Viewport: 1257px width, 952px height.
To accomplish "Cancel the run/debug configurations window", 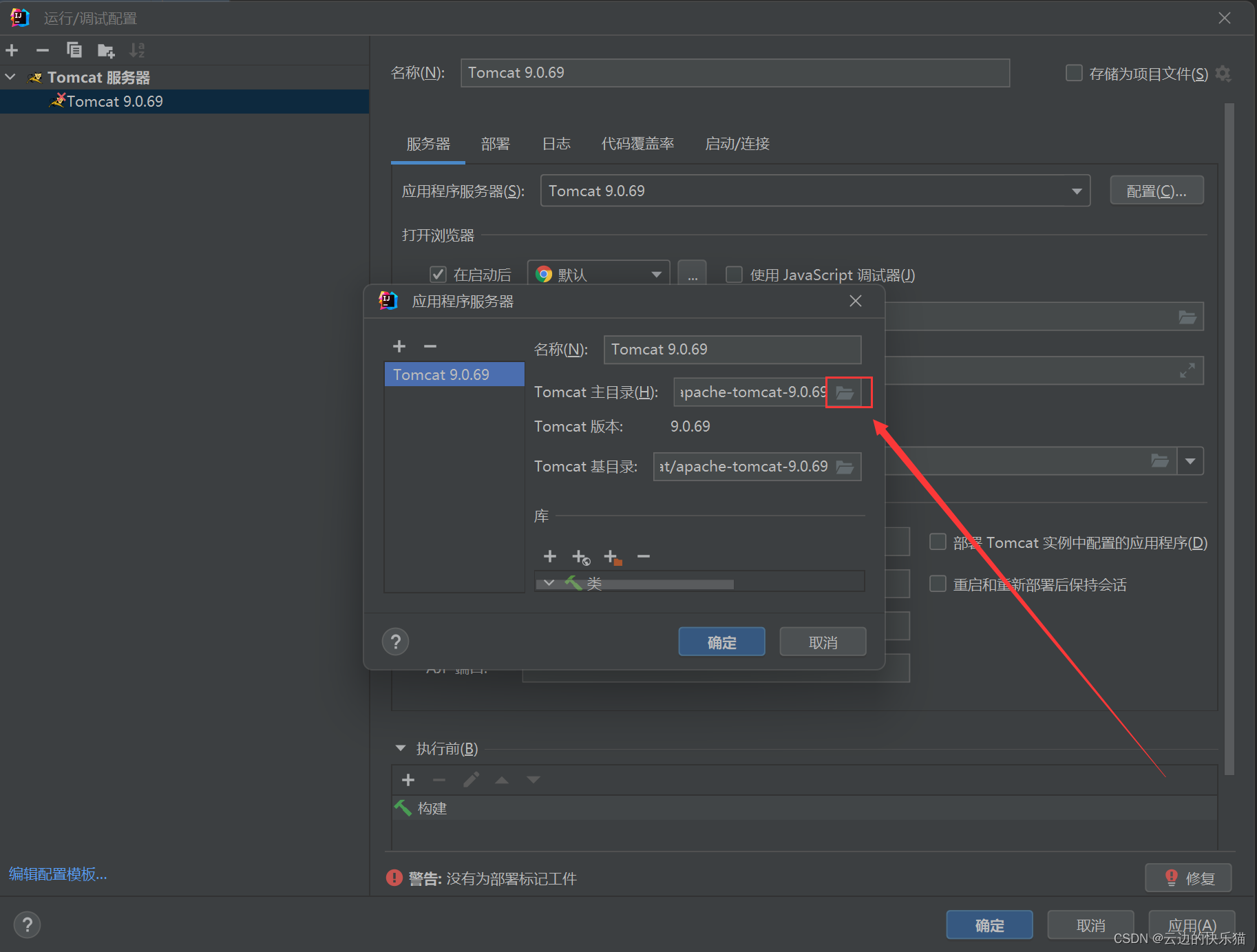I will (1090, 925).
